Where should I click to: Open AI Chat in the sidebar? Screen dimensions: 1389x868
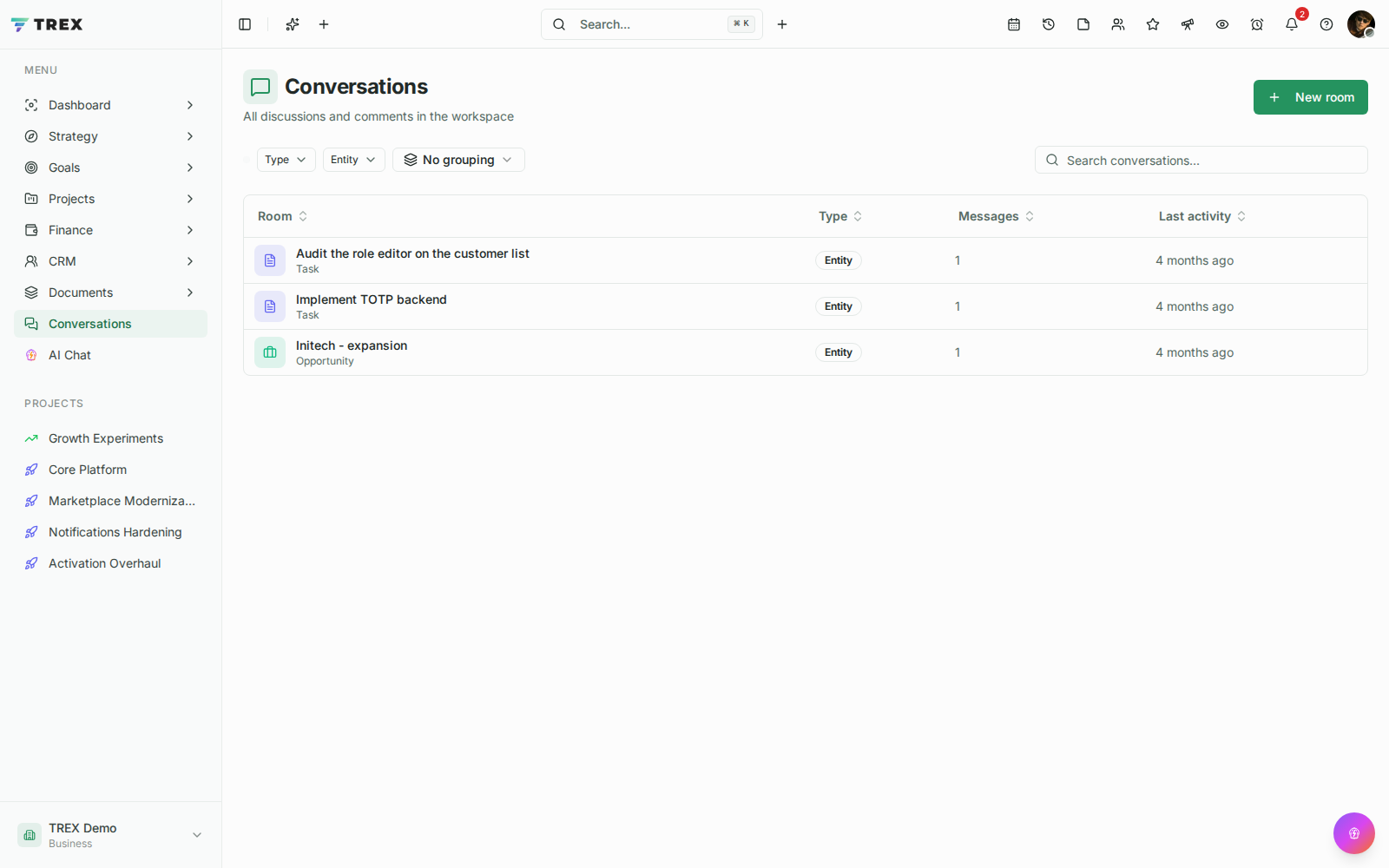tap(111, 355)
